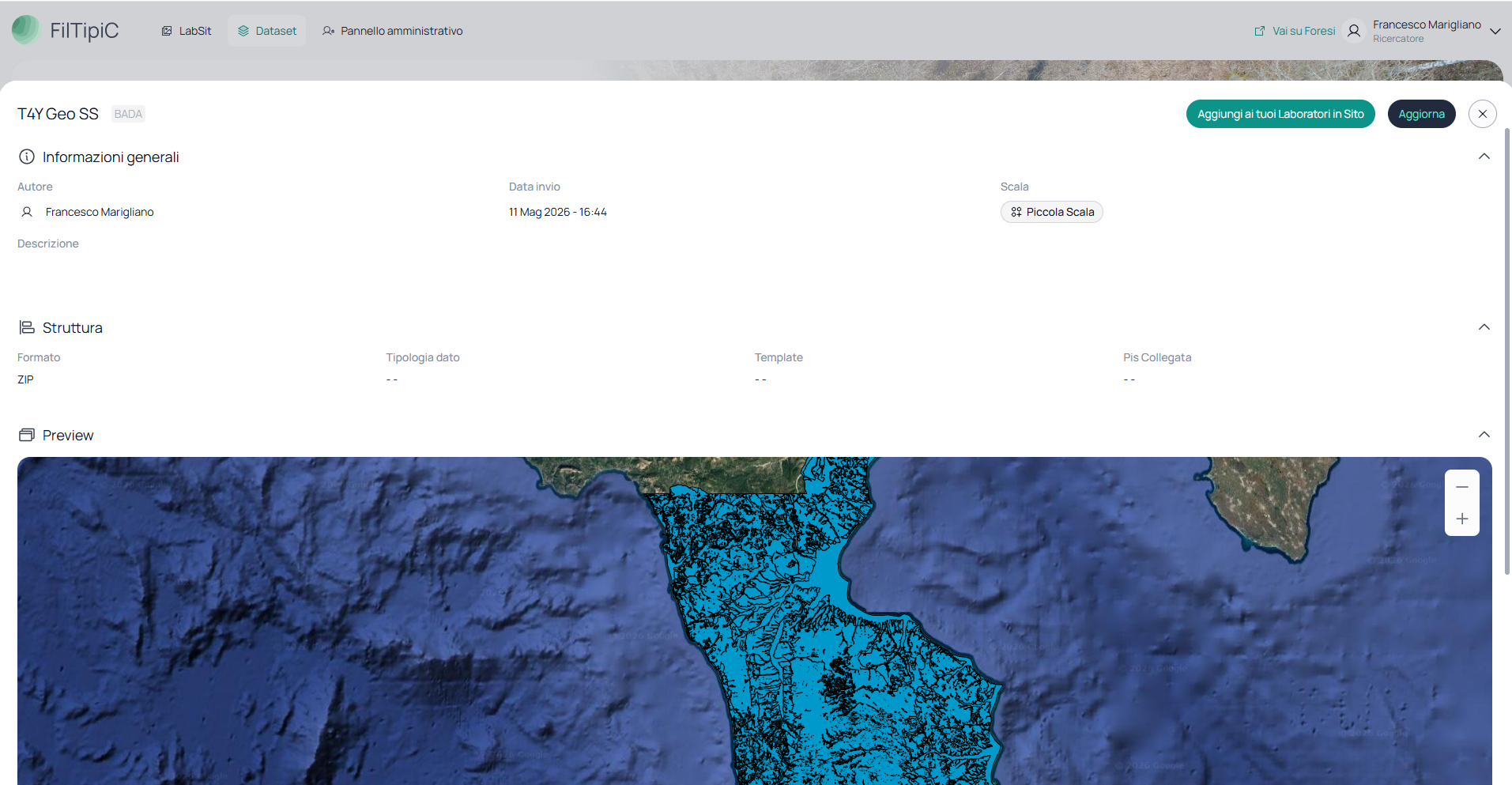Click the date 11 Mag 2026 - 16:44

(558, 212)
